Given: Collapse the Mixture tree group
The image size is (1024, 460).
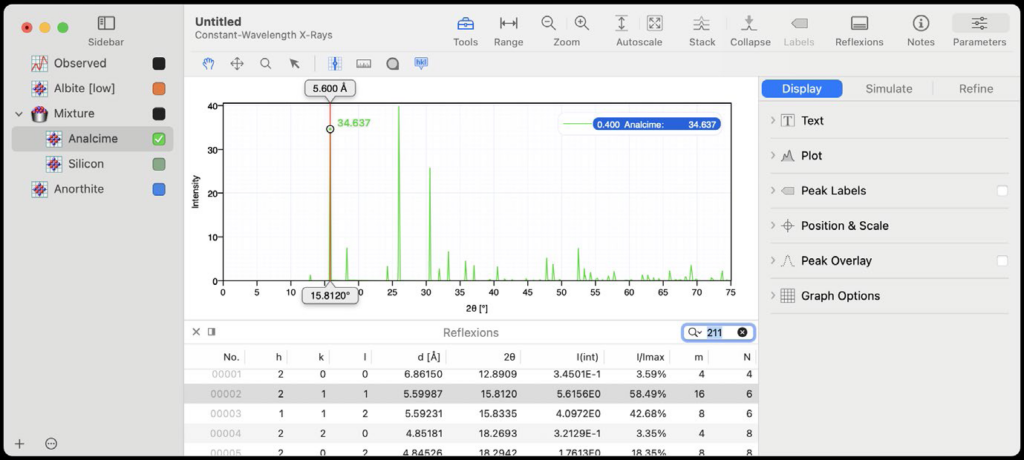Looking at the screenshot, I should pos(19,114).
